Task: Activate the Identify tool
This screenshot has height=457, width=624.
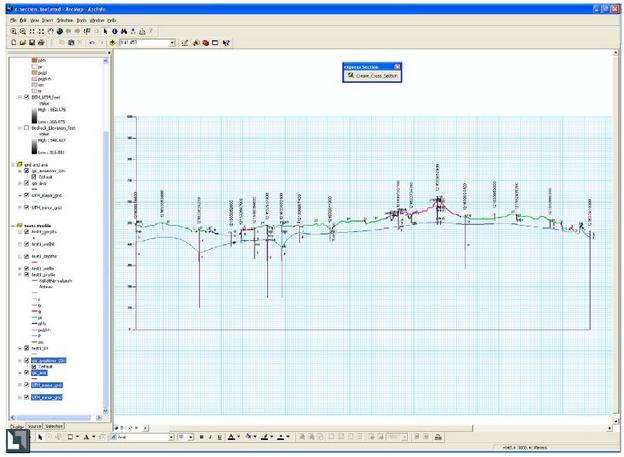Action: pyautogui.click(x=115, y=31)
